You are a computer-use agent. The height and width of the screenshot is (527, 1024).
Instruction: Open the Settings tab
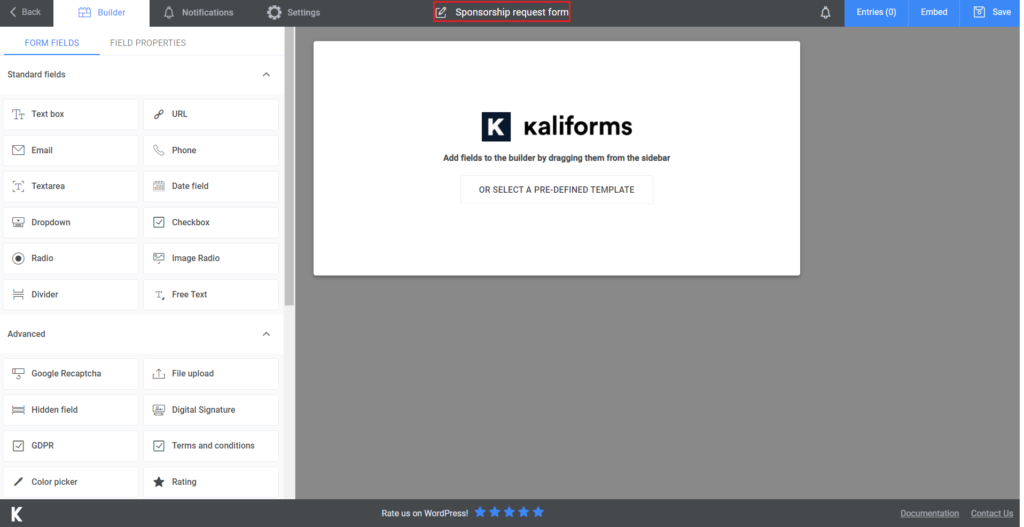[x=294, y=12]
